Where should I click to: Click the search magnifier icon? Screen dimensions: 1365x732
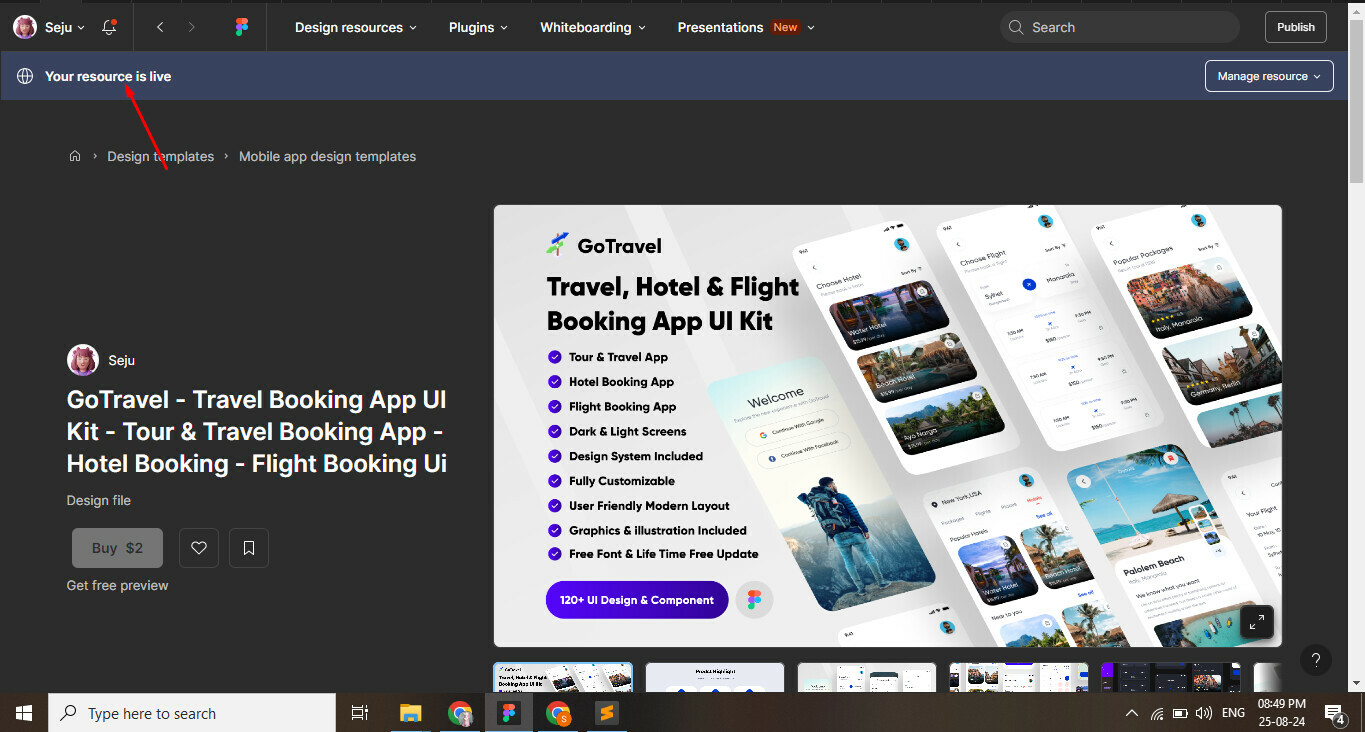pyautogui.click(x=1016, y=27)
